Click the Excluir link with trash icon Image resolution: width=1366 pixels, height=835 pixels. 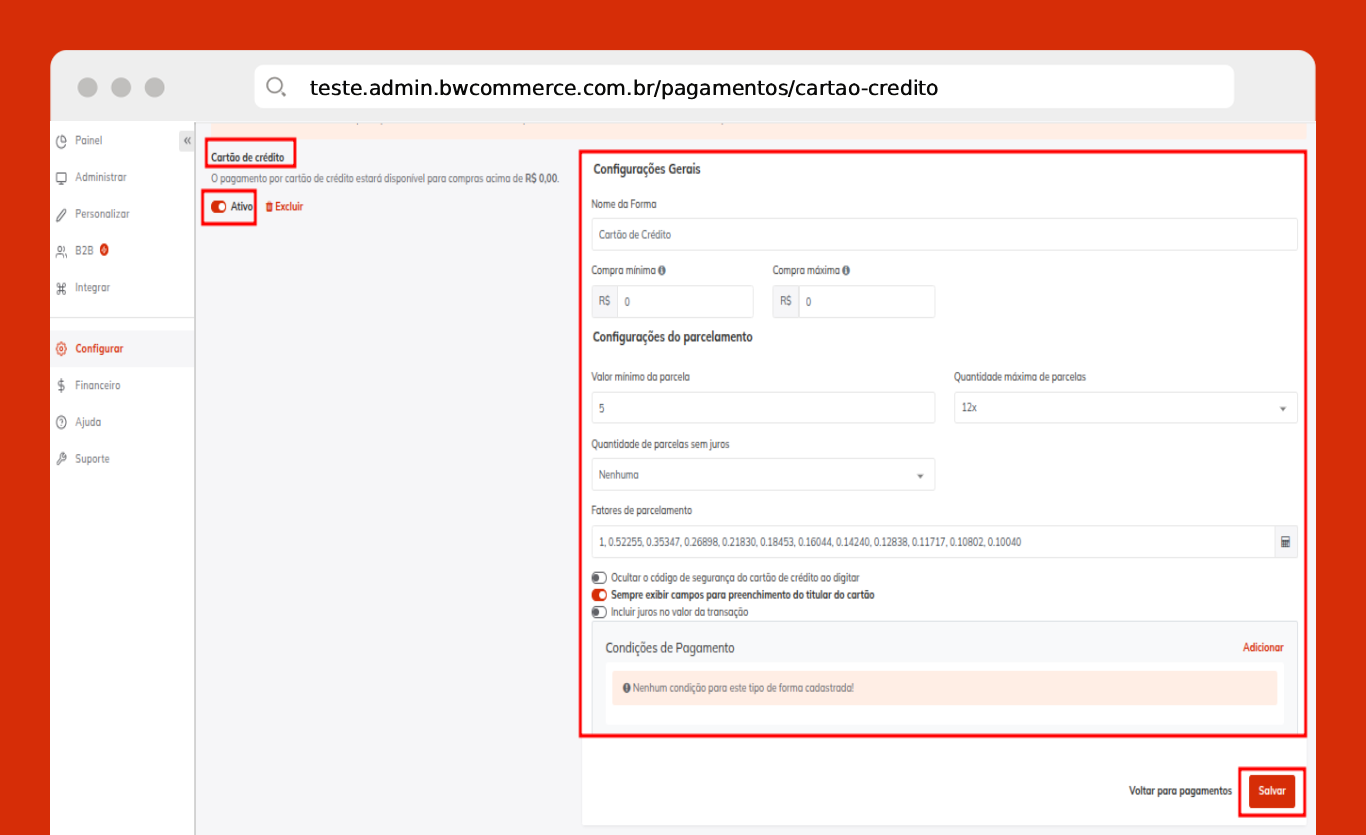[x=284, y=207]
